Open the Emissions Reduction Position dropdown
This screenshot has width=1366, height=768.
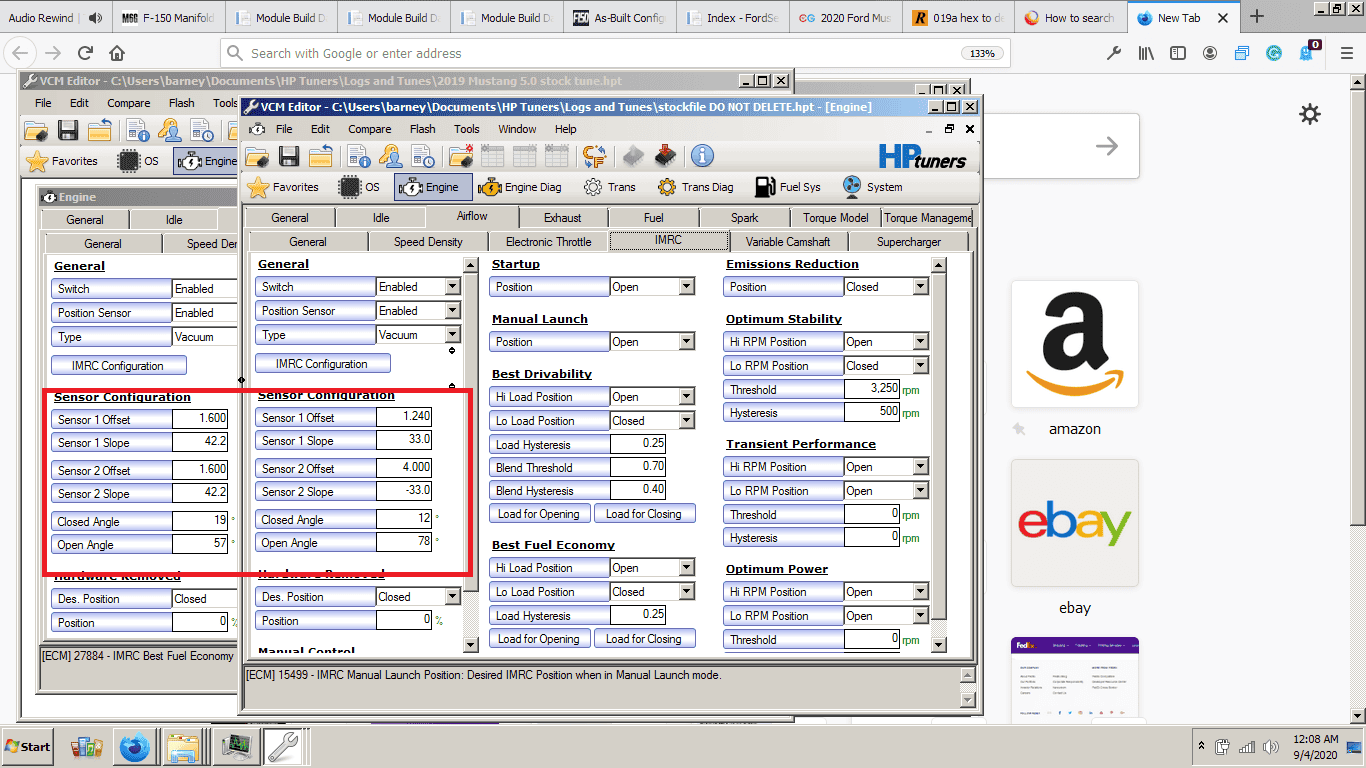[920, 287]
